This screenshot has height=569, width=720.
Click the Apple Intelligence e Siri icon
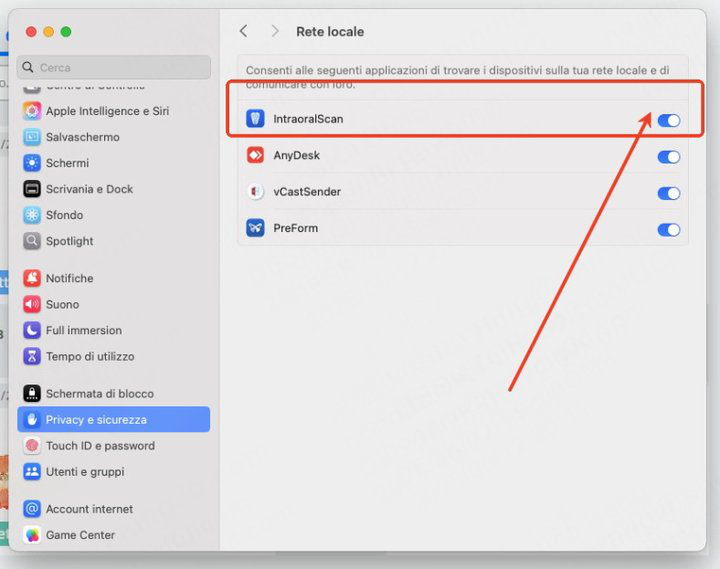coord(32,111)
